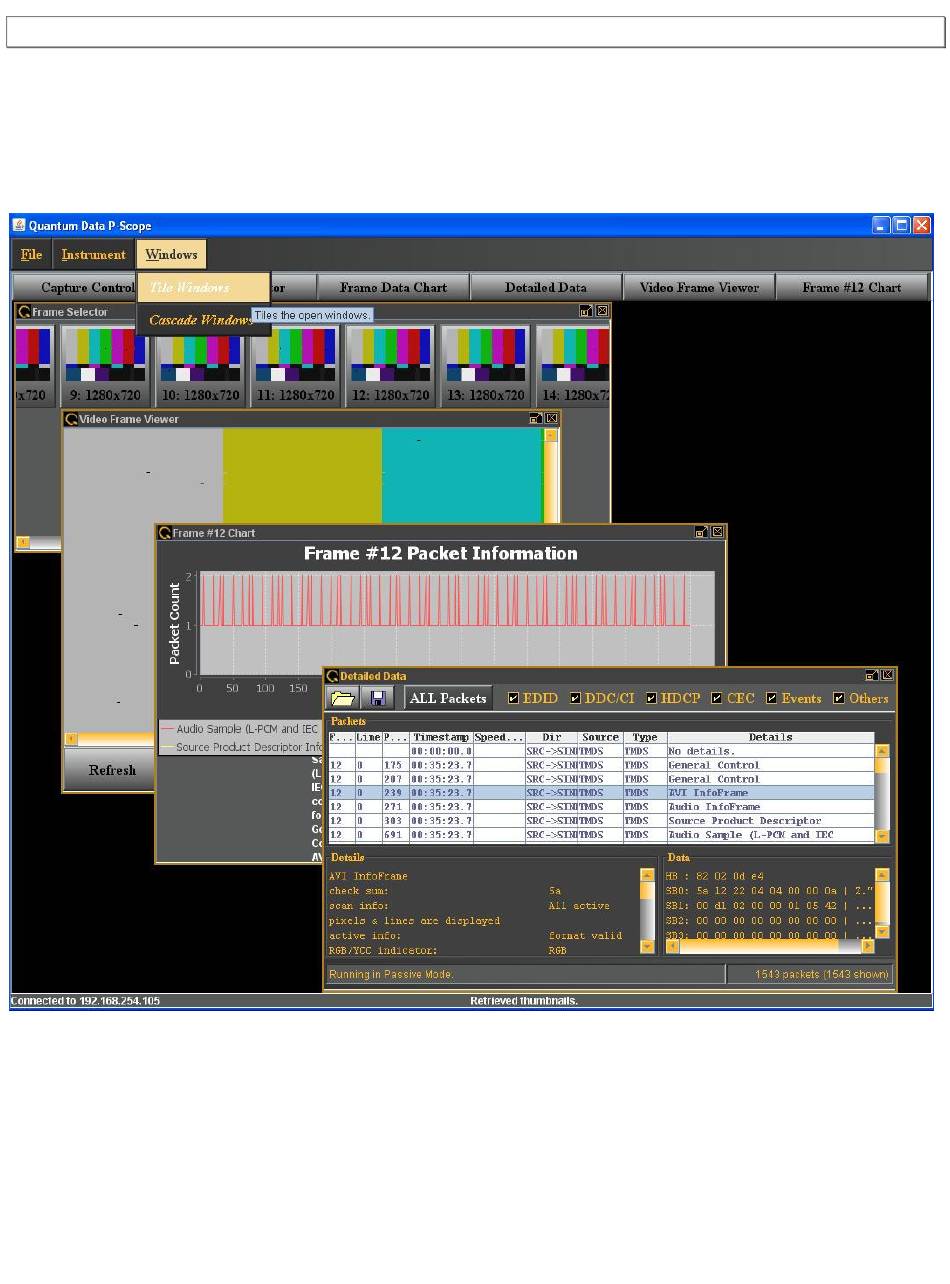Select thumbnail 9: 1280x720
The image size is (950, 1284).
(105, 365)
